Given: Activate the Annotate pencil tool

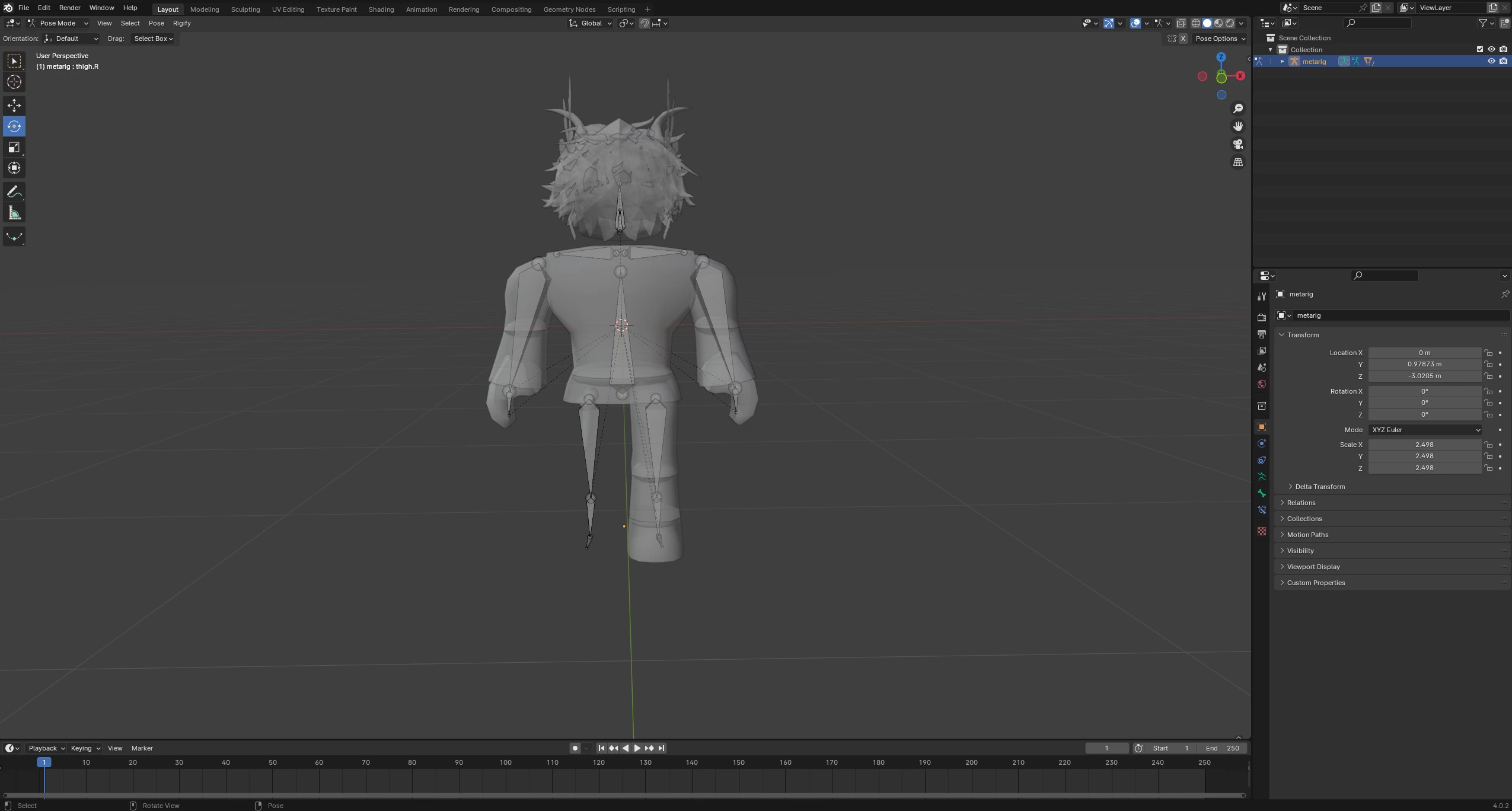Looking at the screenshot, I should pos(14,192).
